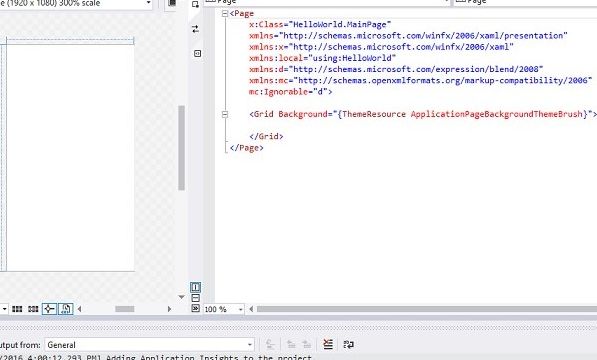
Task: Click the designer scroll left arrow
Action: [x=80, y=309]
